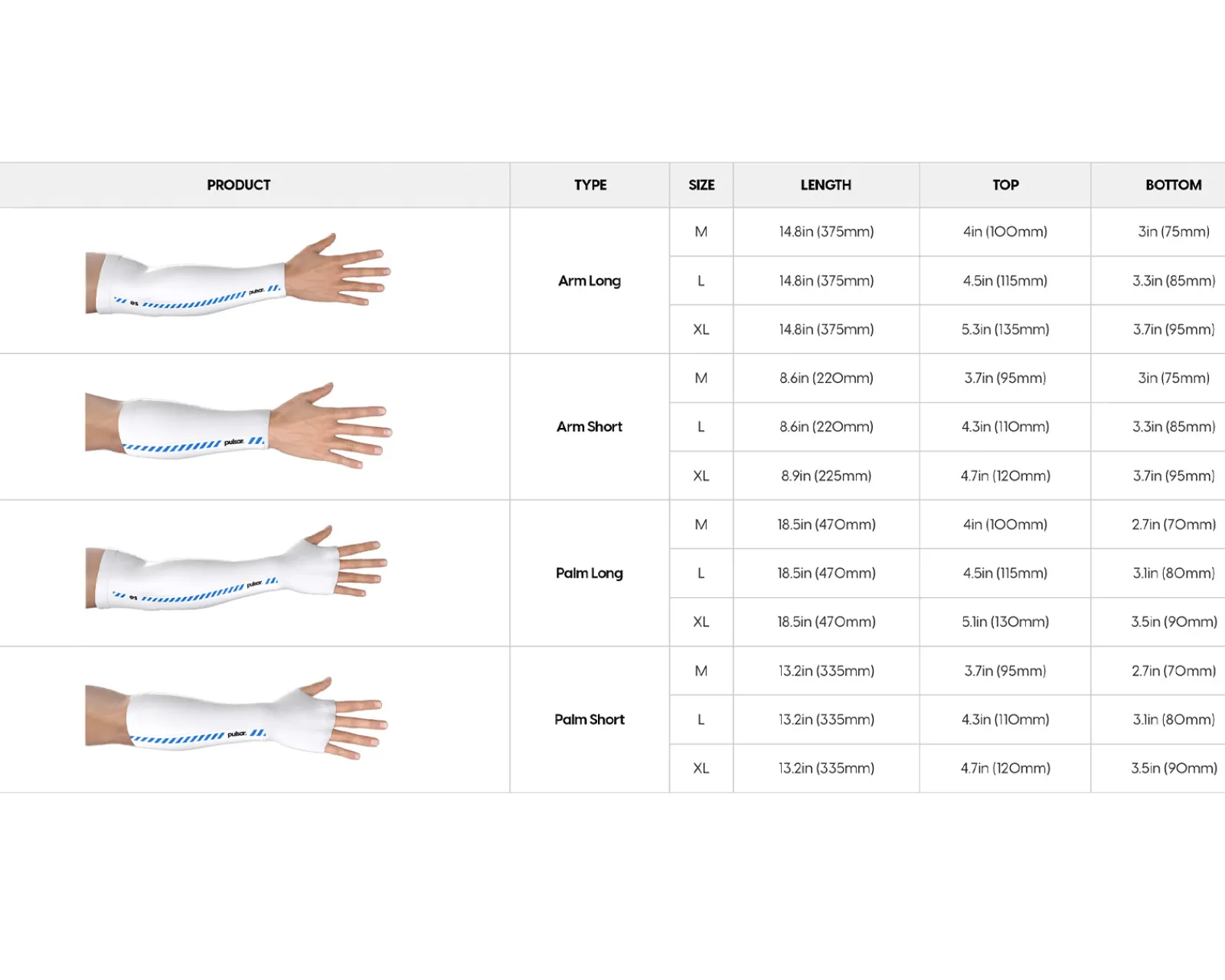Click the Arm Short sleeve product image
The width and height of the screenshot is (1225, 980).
(x=237, y=425)
